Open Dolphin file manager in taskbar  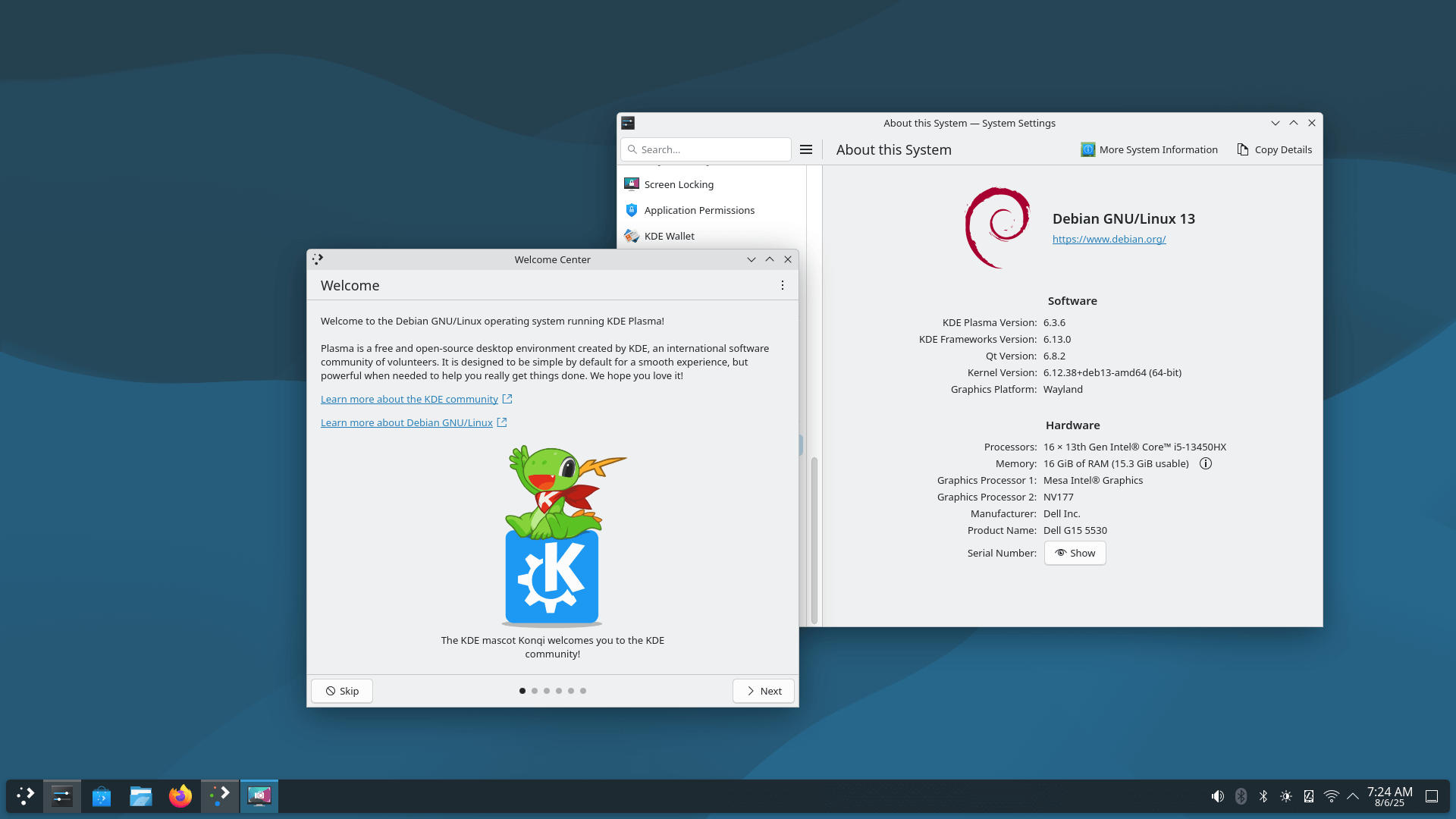pyautogui.click(x=141, y=796)
